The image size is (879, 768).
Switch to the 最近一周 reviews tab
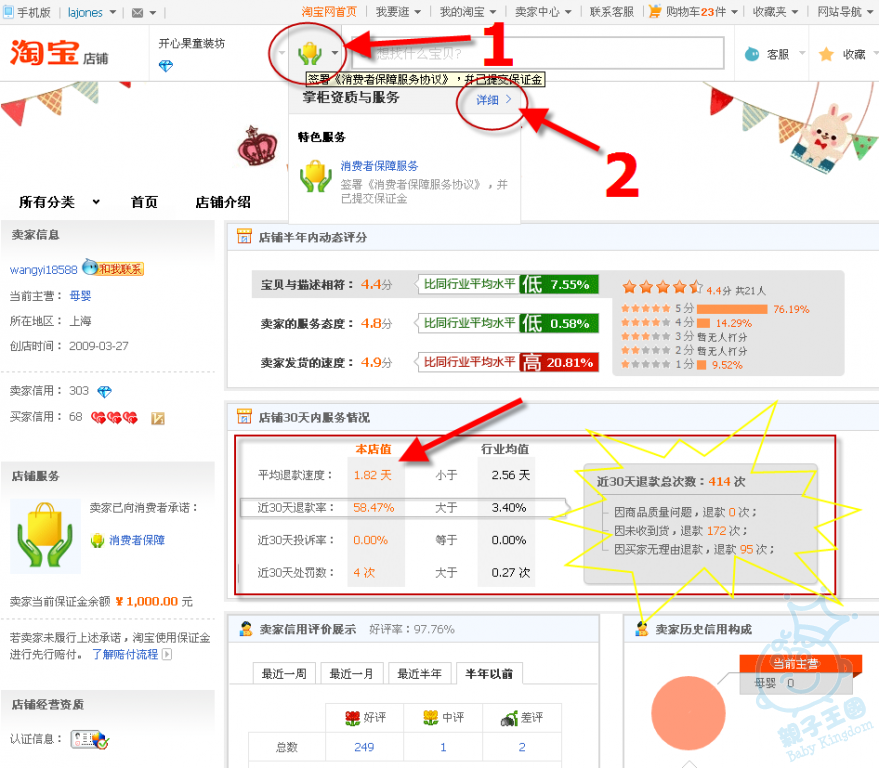point(284,674)
